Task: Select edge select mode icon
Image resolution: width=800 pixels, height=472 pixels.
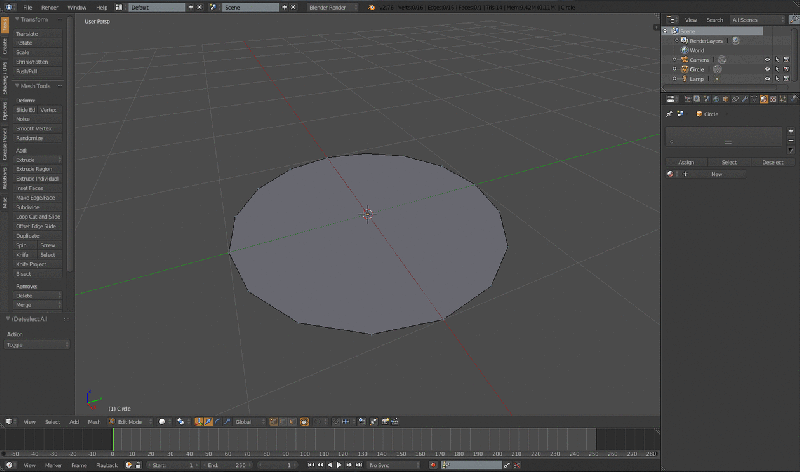Action: tap(283, 421)
